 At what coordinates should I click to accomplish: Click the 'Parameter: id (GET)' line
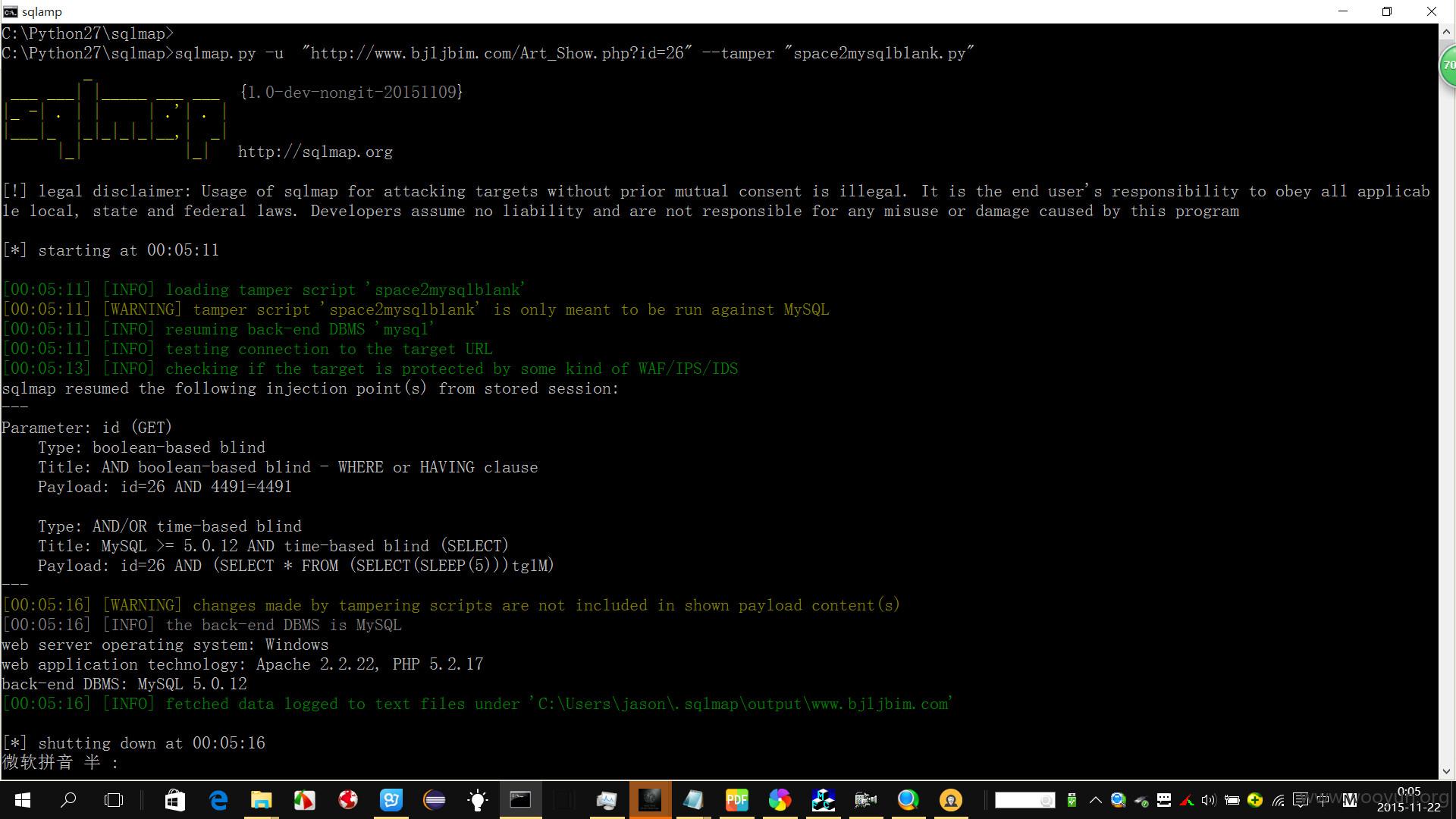pos(87,428)
